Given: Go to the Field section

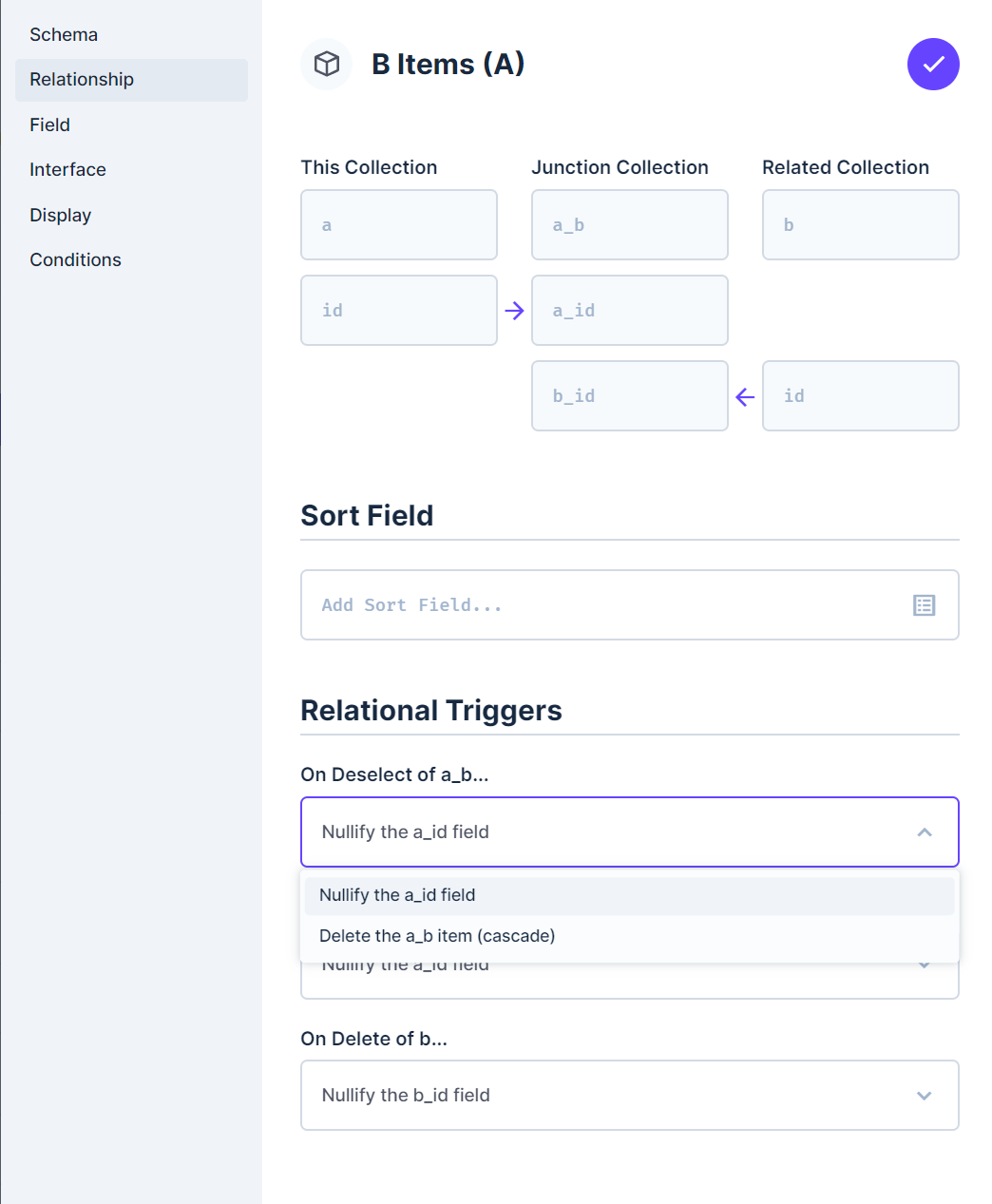Looking at the screenshot, I should (x=131, y=125).
